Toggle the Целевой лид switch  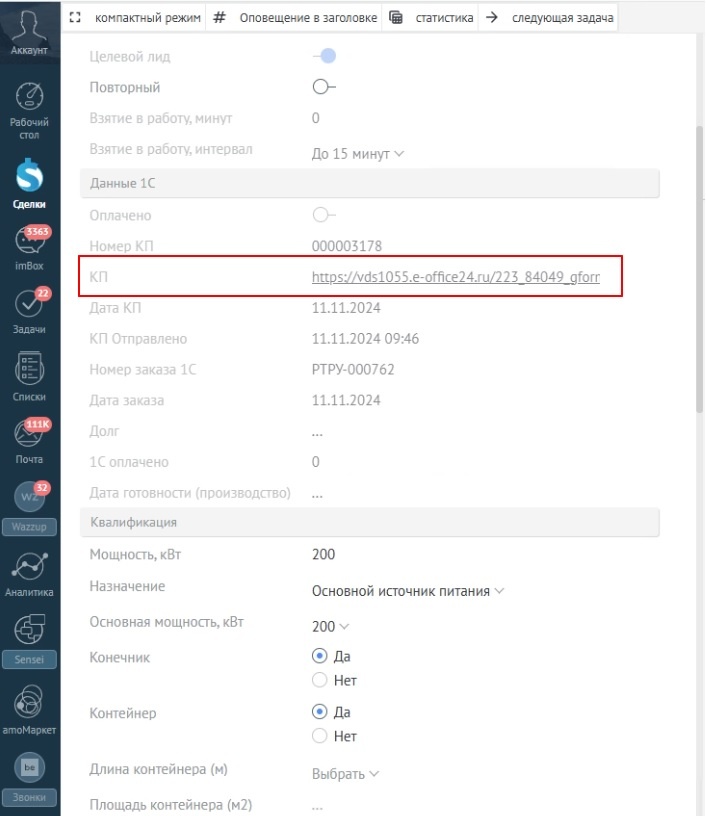tap(324, 57)
